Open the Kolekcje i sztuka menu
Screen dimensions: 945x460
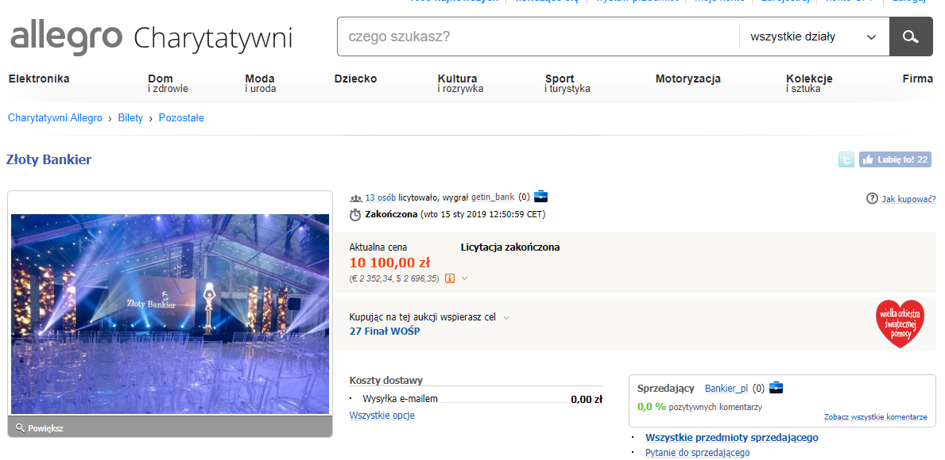809,83
